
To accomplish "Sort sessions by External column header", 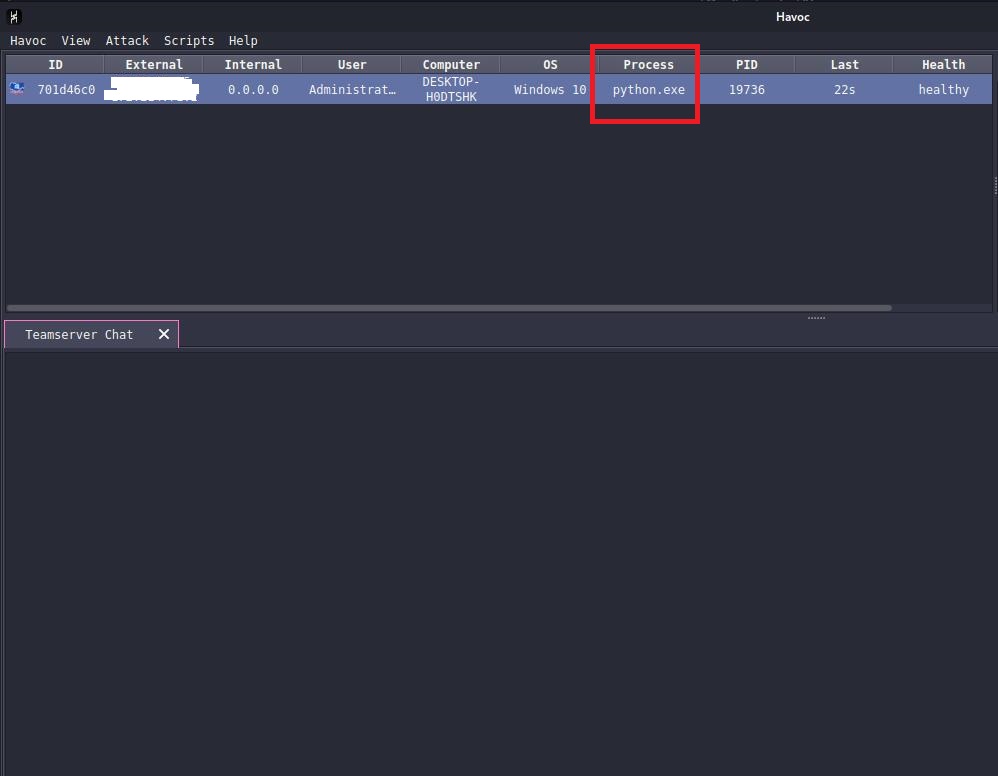I will pos(154,64).
